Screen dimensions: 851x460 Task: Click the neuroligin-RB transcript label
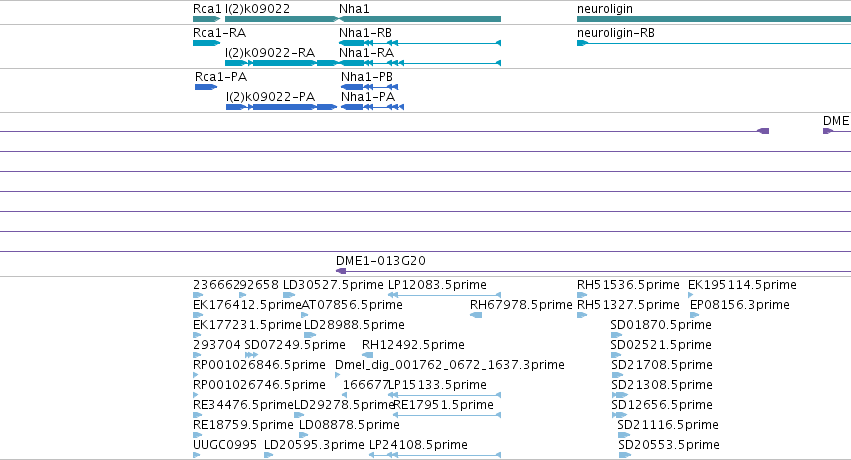(616, 33)
